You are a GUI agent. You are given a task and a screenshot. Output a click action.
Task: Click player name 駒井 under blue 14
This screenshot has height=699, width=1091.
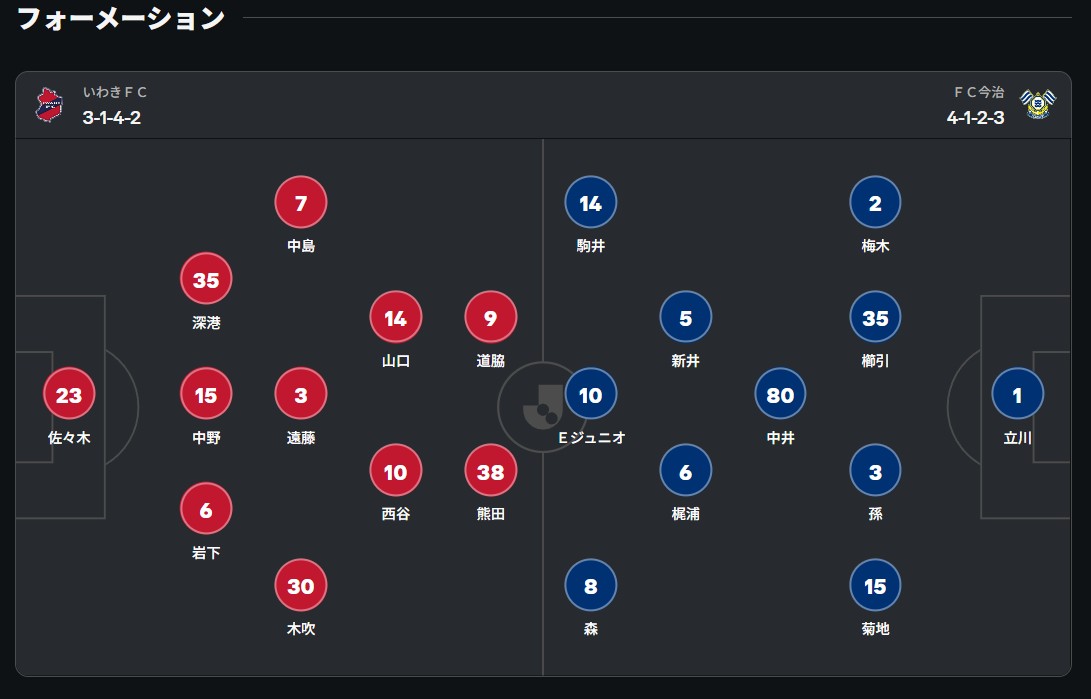click(591, 246)
